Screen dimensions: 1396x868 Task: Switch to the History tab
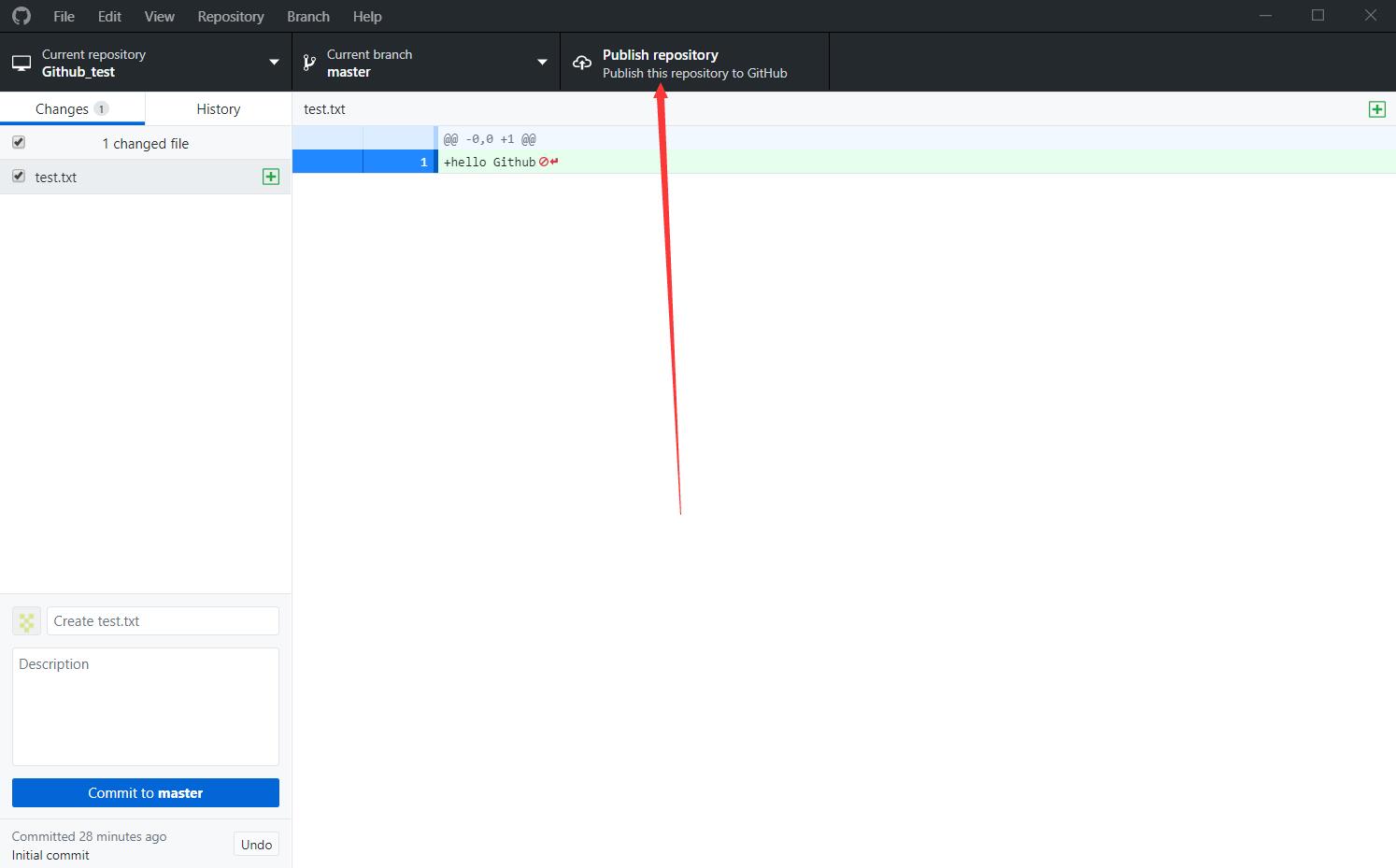coord(218,108)
